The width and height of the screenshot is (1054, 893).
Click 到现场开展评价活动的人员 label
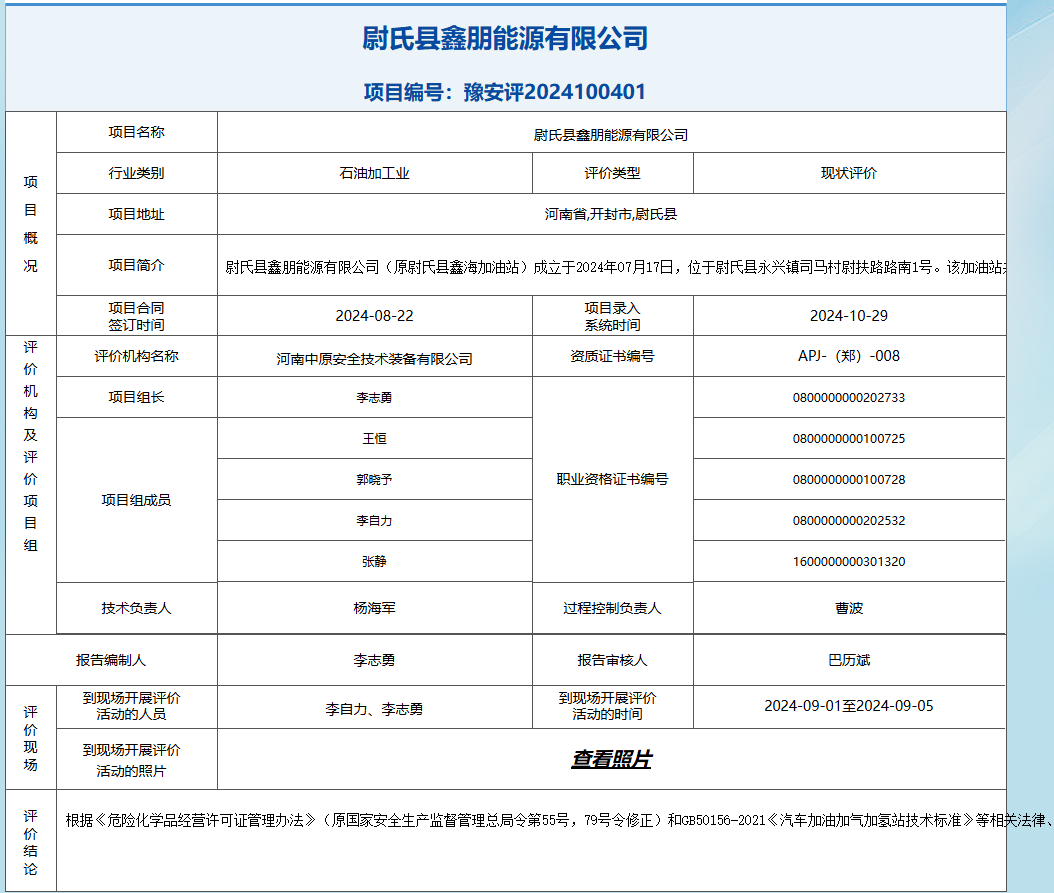click(x=132, y=706)
